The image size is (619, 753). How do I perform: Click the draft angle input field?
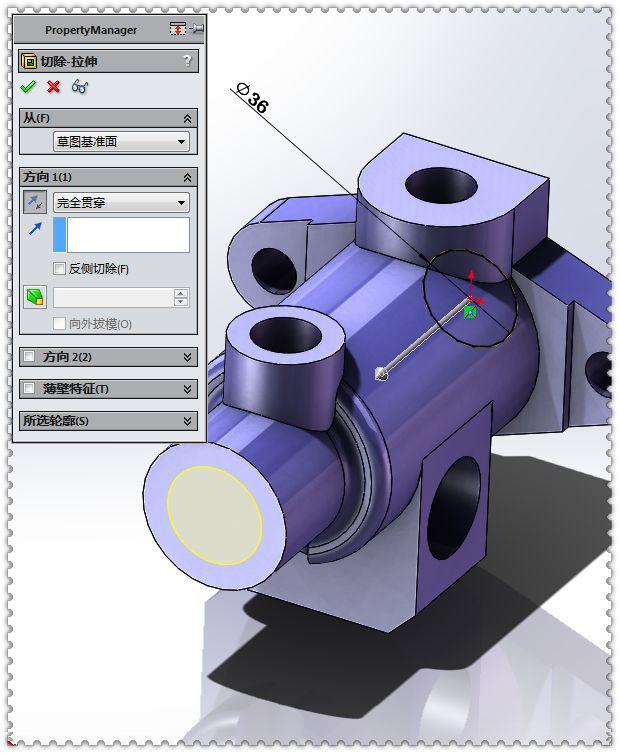(x=113, y=298)
